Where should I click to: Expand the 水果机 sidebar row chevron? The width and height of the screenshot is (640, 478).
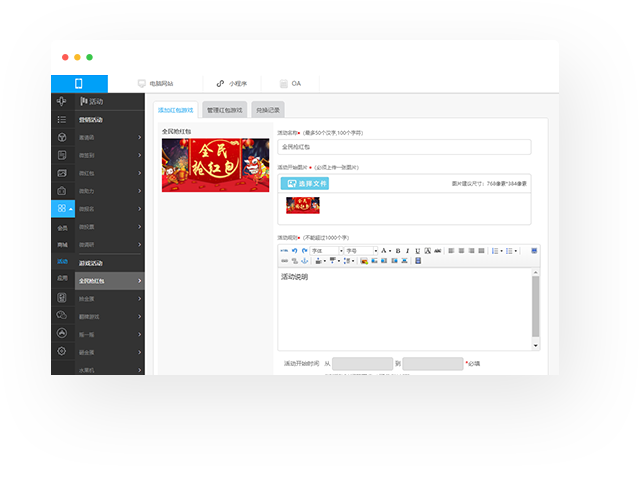(x=140, y=370)
